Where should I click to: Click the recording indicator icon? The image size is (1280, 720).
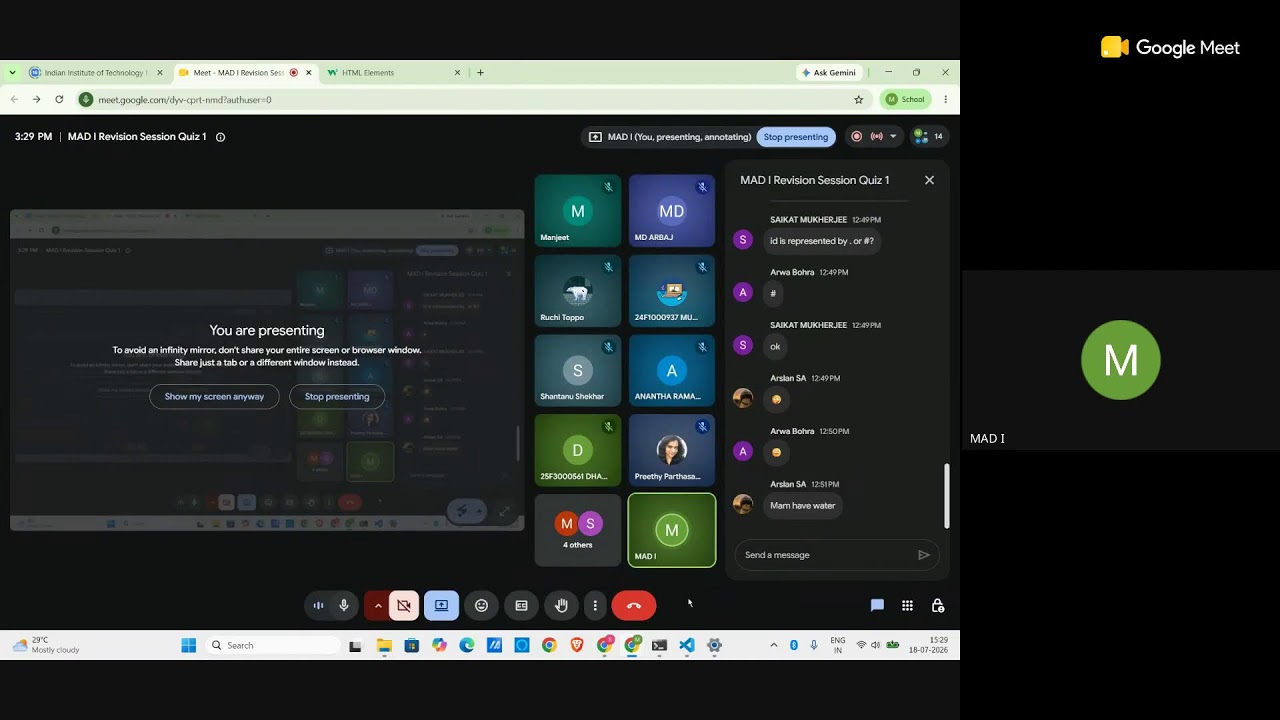857,136
